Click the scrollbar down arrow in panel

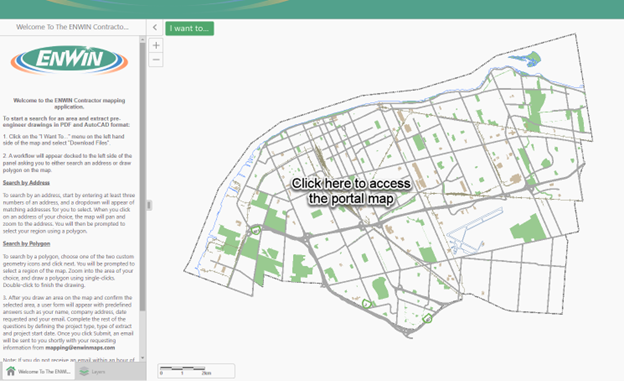click(x=142, y=358)
